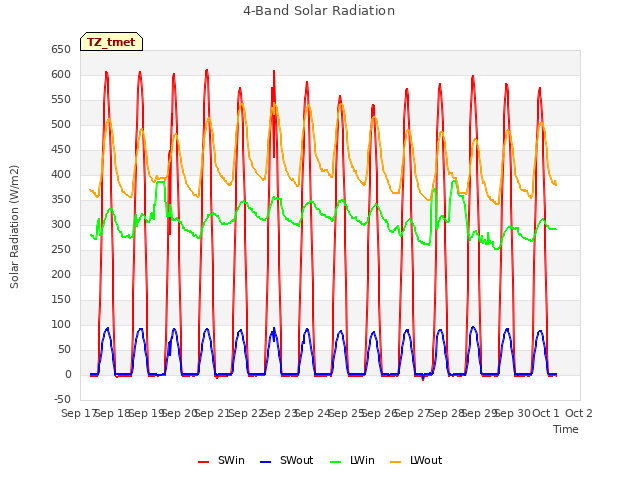Click the 250 y-axis tick label
This screenshot has width=640, height=480.
pos(61,249)
